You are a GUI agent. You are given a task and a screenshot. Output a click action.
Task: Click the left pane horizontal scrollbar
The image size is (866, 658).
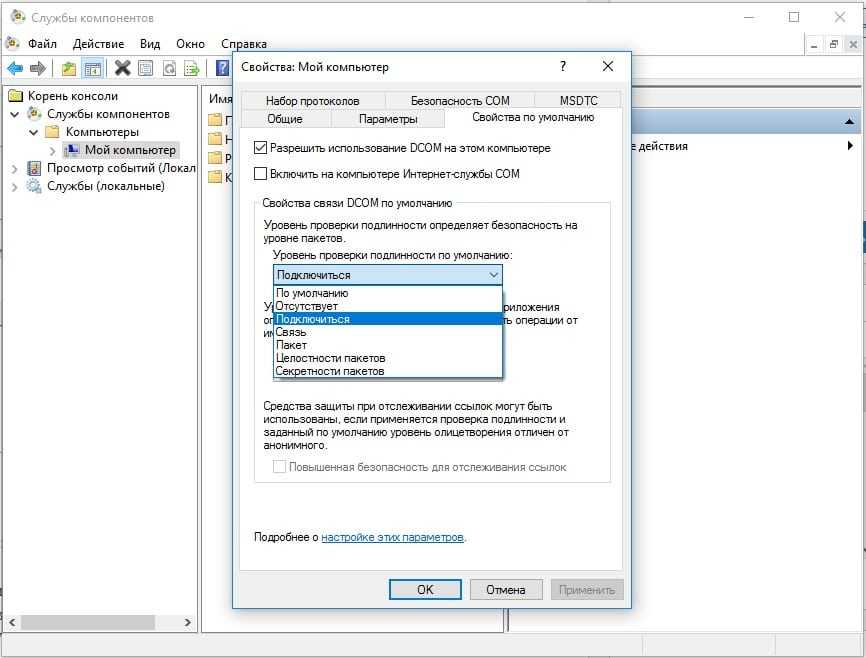100,622
